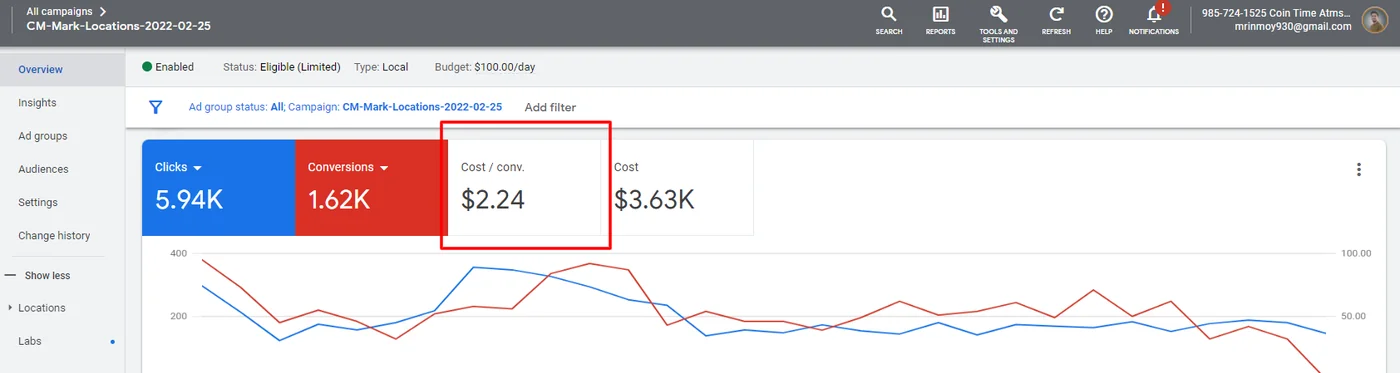Image resolution: width=1400 pixels, height=373 pixels.
Task: Click the Ad group status: All filter
Action: (x=236, y=107)
